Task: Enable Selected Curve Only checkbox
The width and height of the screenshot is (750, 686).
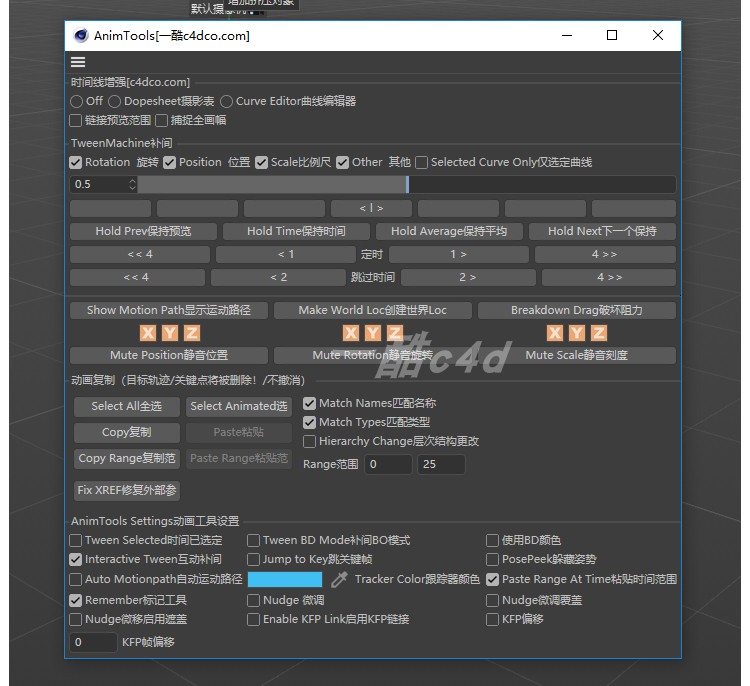Action: [421, 163]
